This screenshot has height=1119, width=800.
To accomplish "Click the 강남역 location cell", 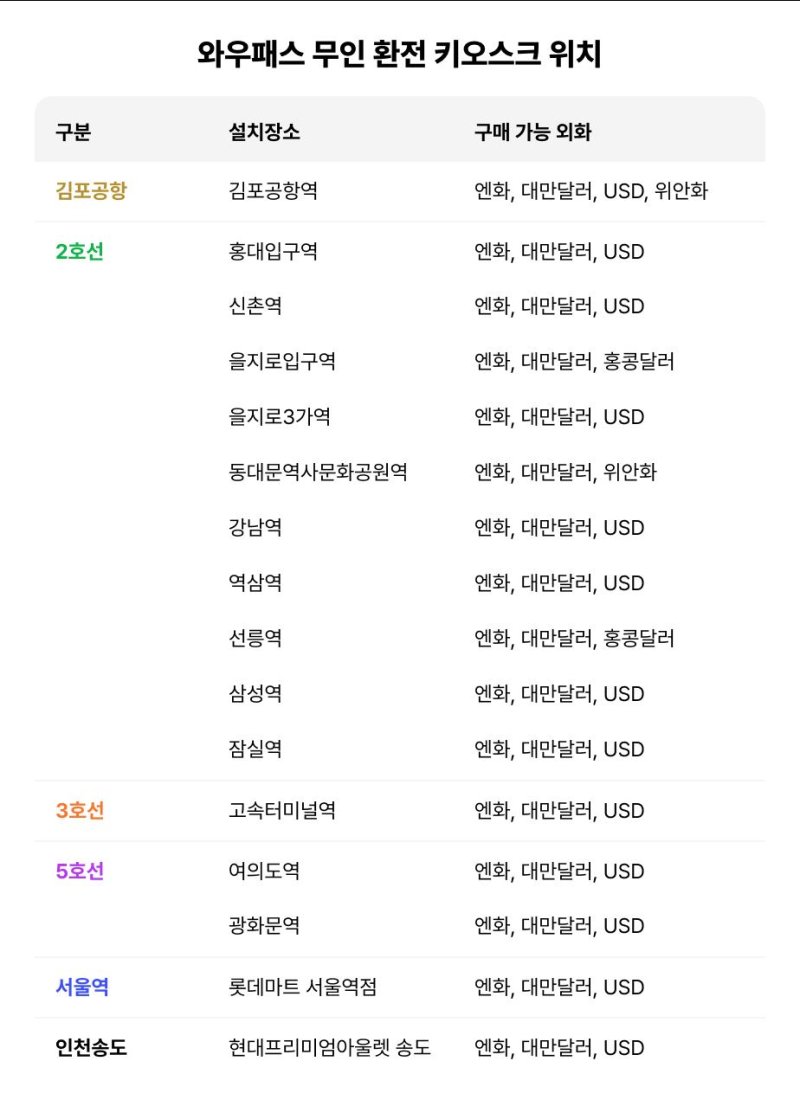I will pos(255,528).
